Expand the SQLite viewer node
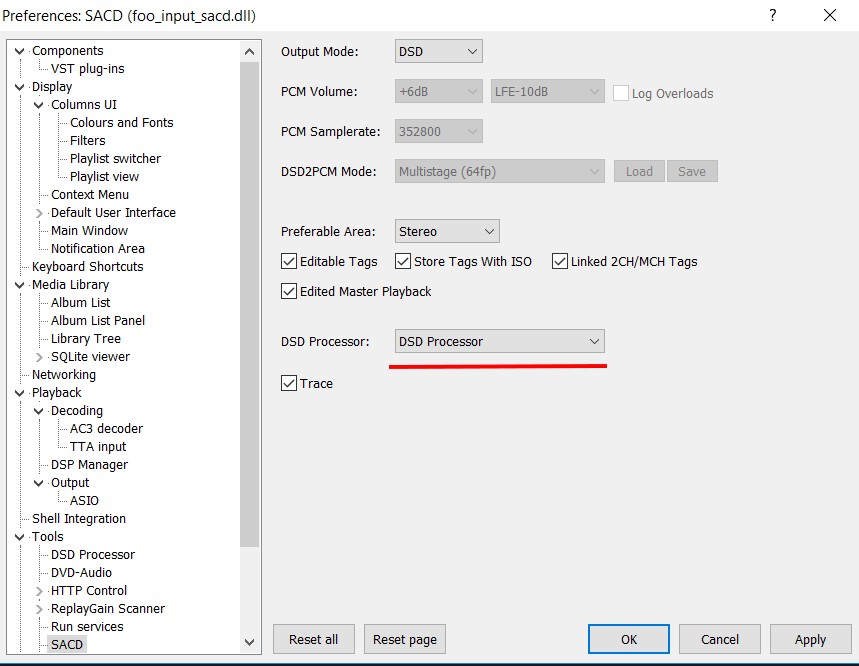 click(x=39, y=357)
